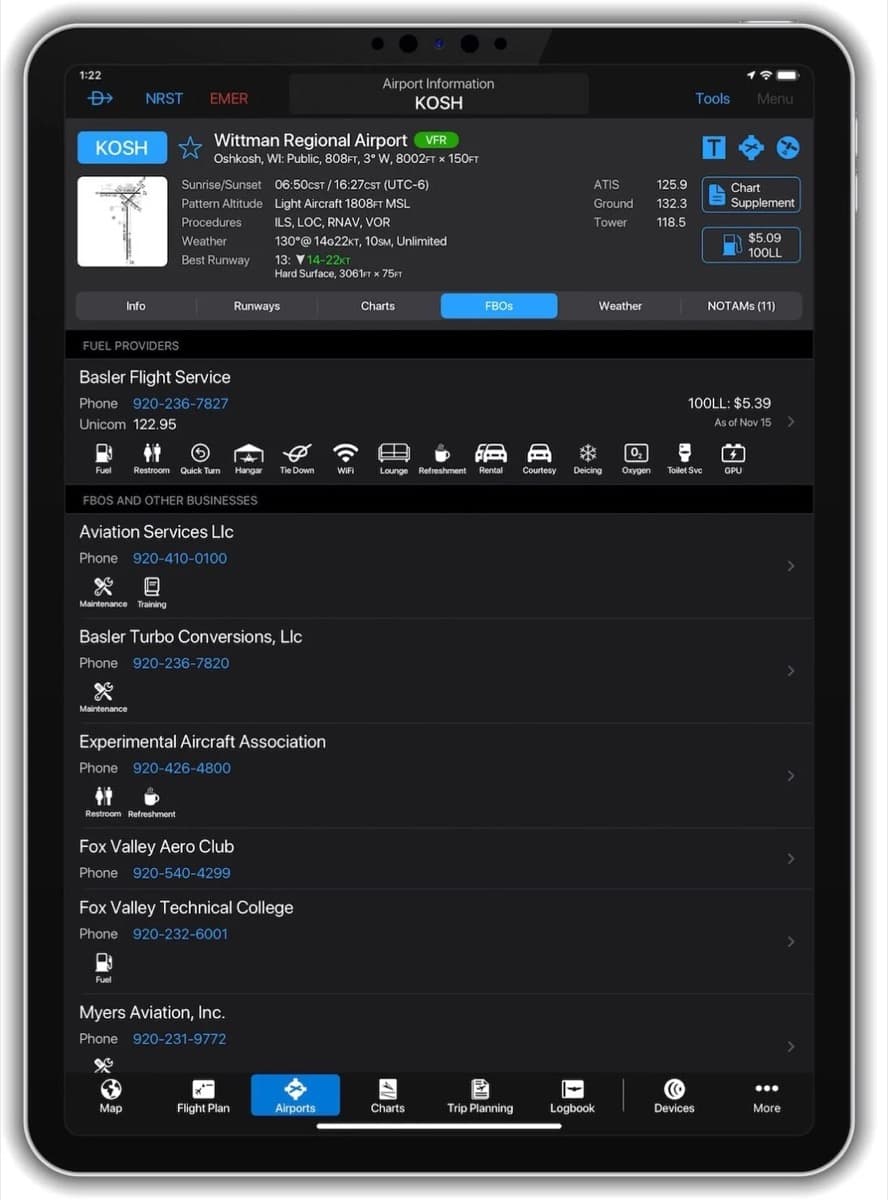Tap the Deicing snowflake icon
The image size is (888, 1200).
pos(588,458)
